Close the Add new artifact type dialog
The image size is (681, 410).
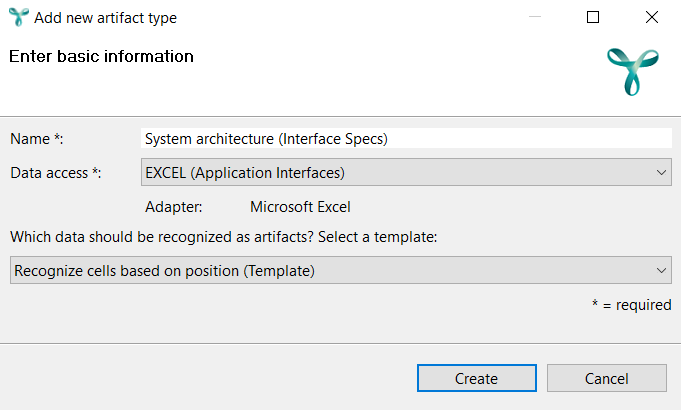(x=652, y=17)
